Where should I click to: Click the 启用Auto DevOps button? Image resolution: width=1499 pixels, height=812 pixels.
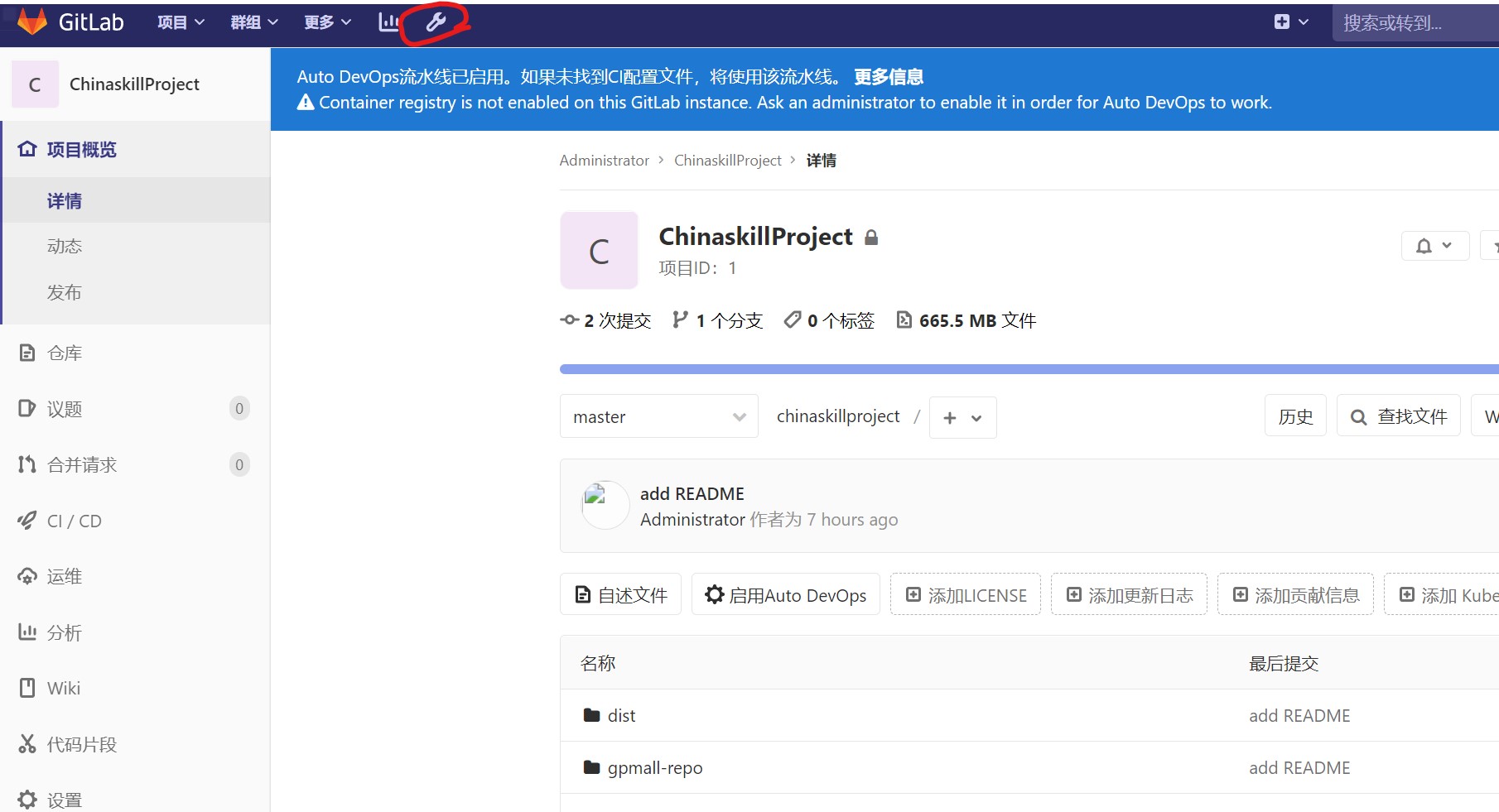(785, 595)
